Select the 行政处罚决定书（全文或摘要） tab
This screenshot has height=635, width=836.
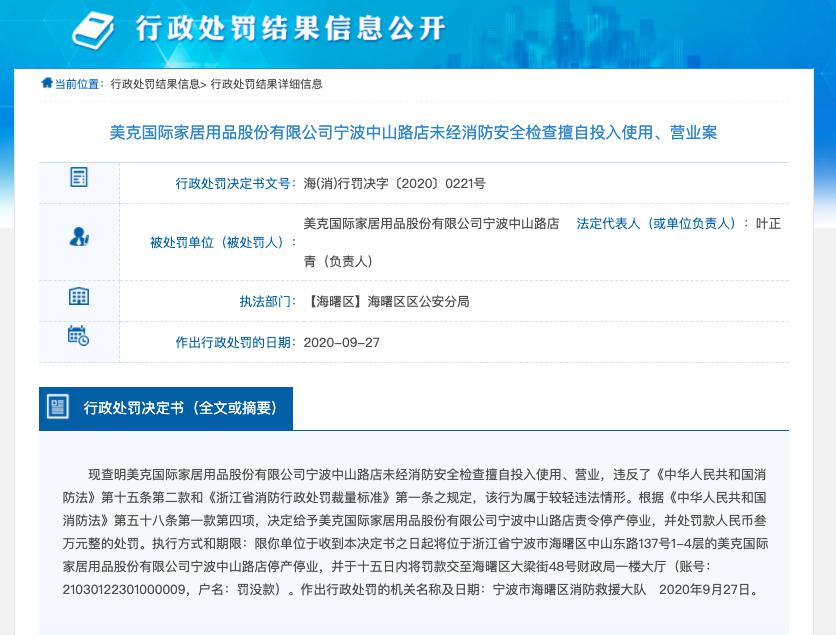pyautogui.click(x=166, y=408)
